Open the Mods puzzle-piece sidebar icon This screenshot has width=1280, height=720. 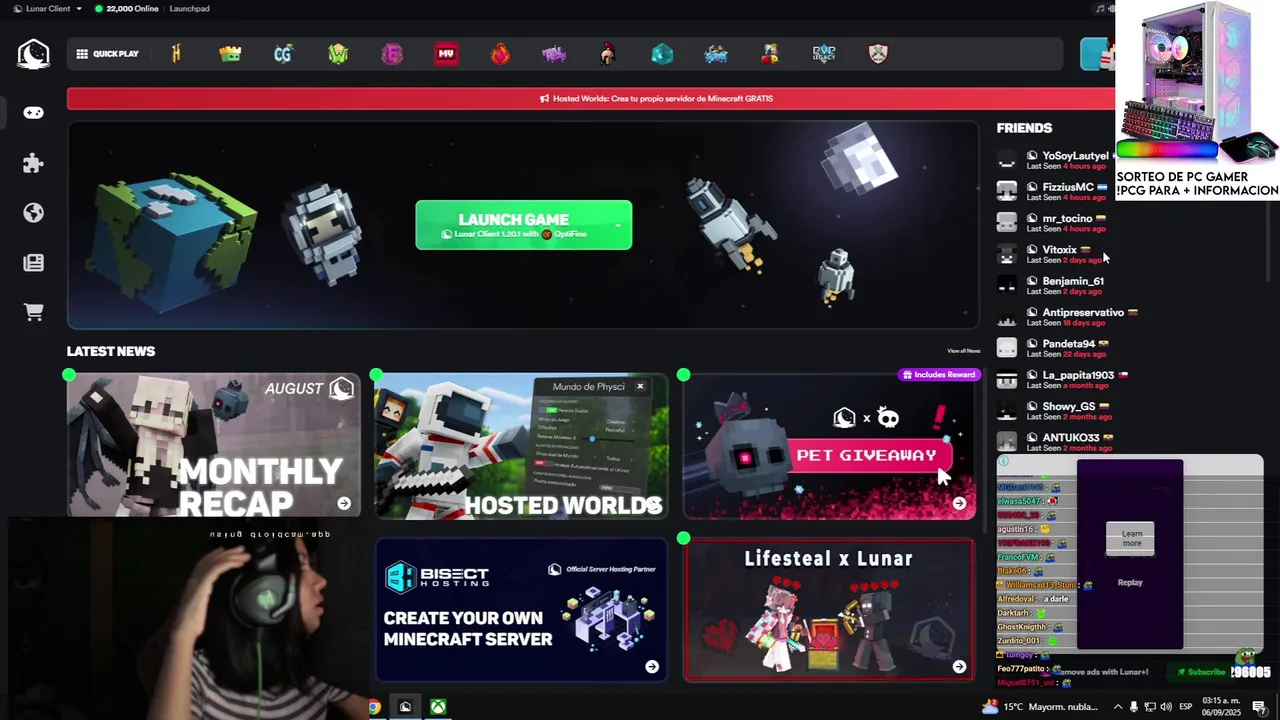33,163
